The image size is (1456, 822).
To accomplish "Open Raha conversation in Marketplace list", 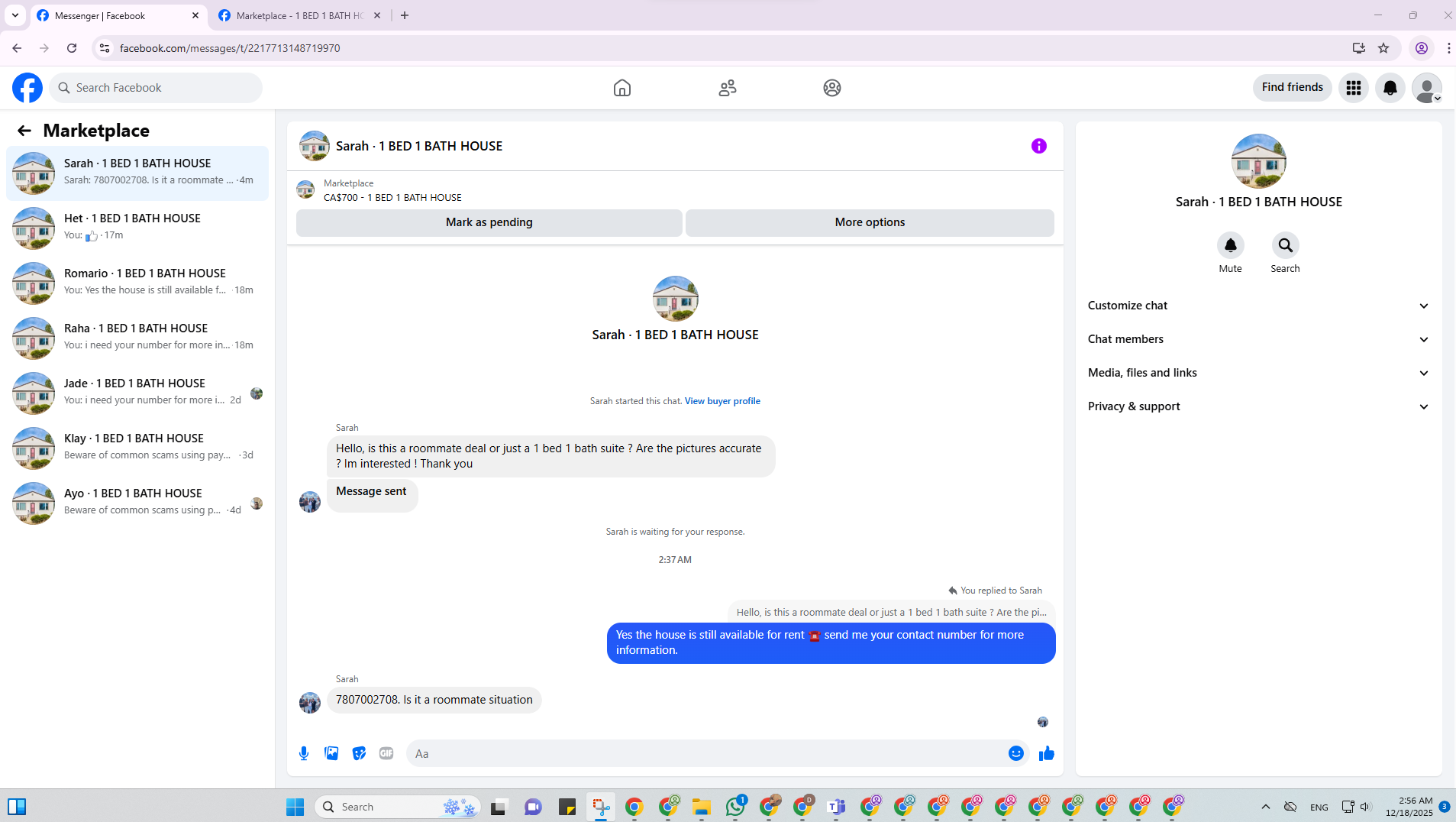I will click(x=137, y=338).
